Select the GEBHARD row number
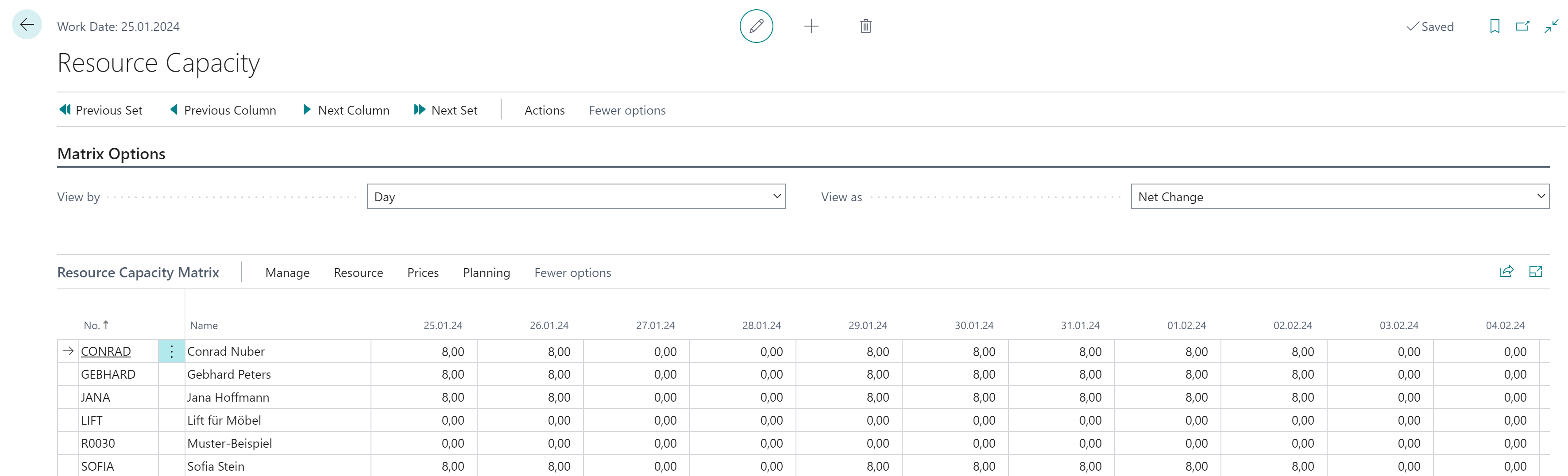Screen dimensions: 1568x476 click(x=108, y=375)
